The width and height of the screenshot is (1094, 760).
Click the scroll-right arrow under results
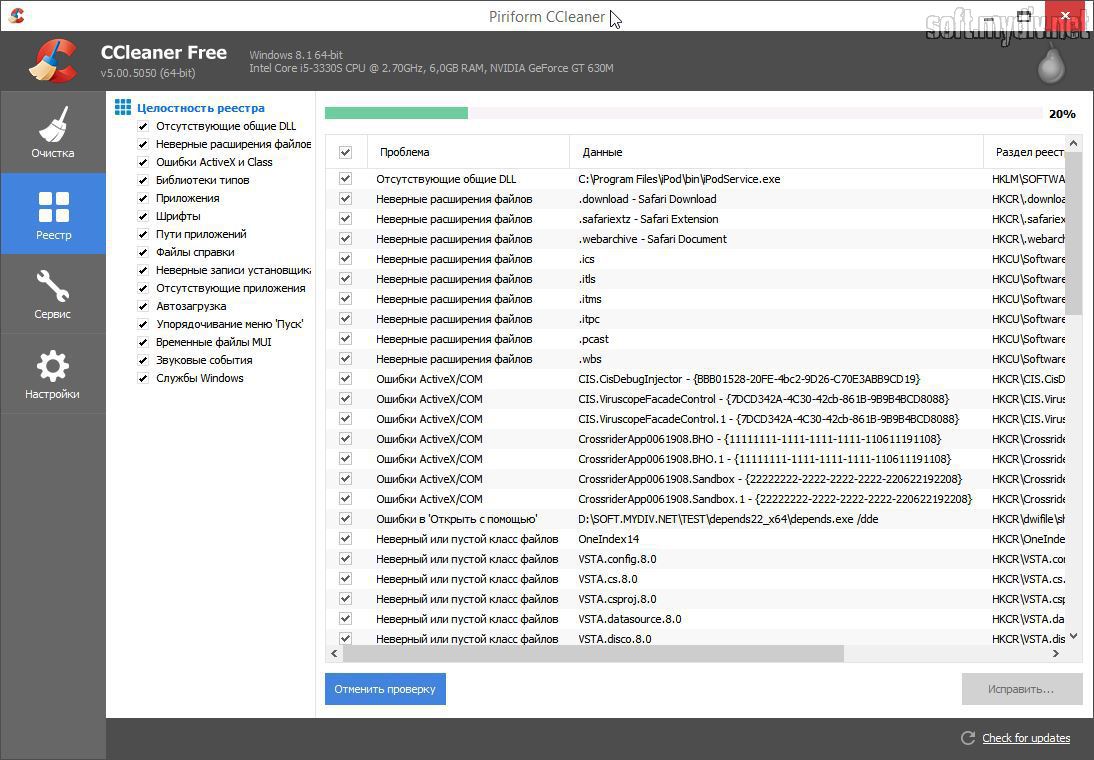click(1056, 653)
